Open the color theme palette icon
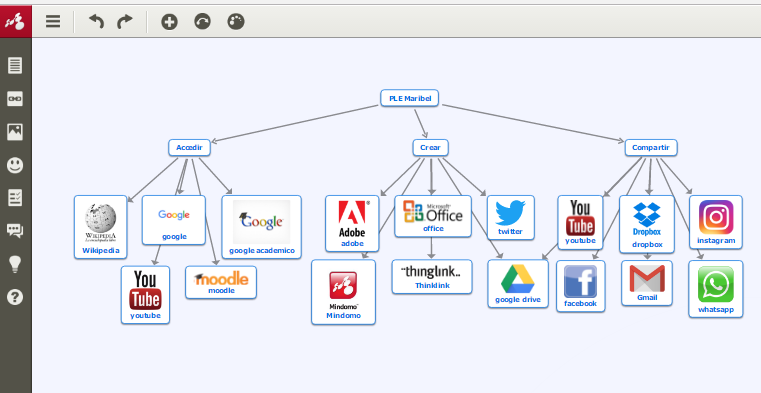 coord(235,21)
